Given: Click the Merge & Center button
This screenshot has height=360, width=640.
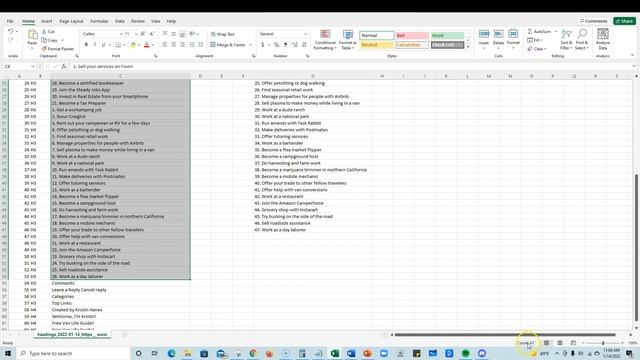Looking at the screenshot, I should 228,45.
